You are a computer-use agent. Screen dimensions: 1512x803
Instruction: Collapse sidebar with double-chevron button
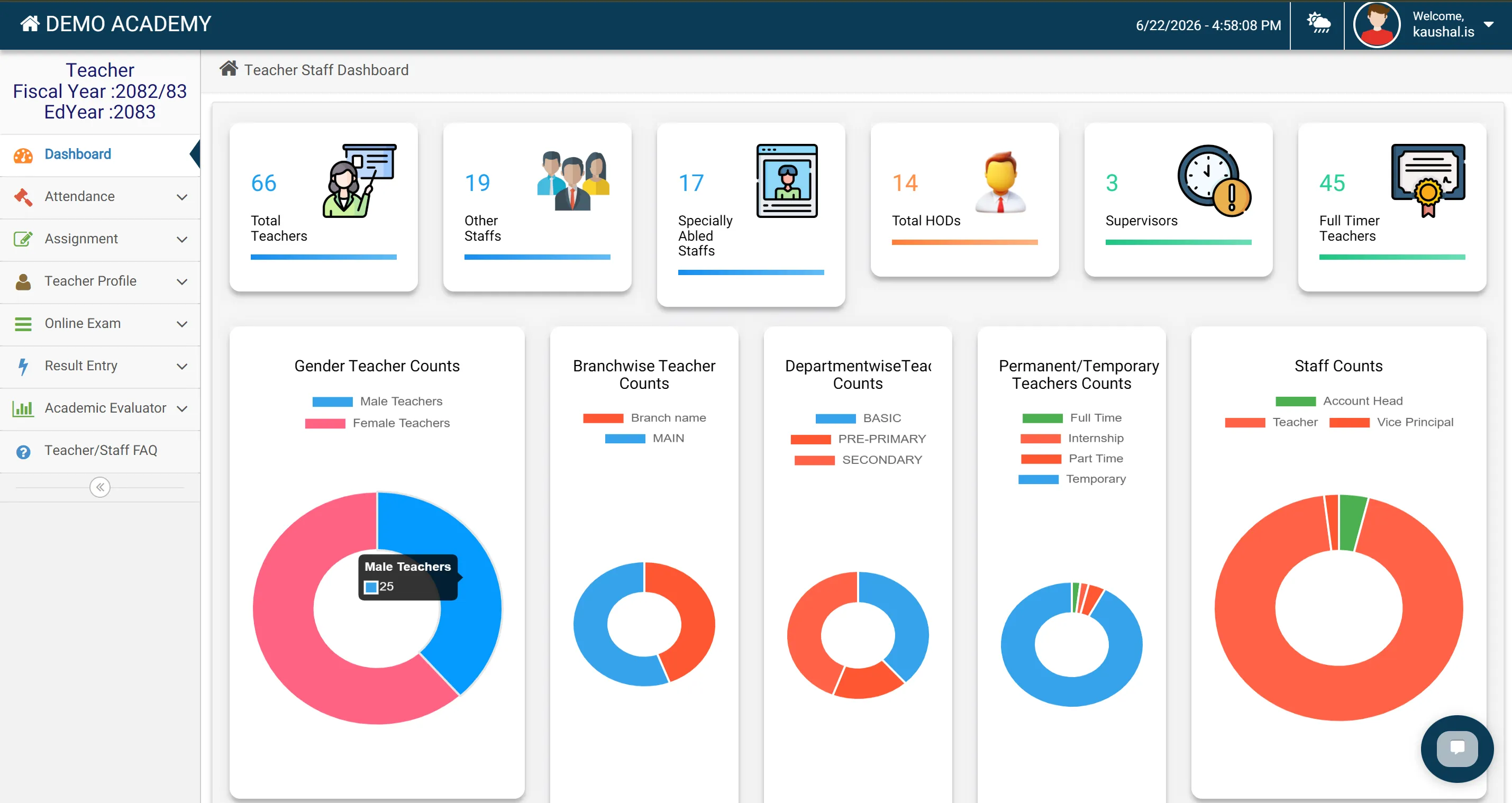tap(100, 487)
